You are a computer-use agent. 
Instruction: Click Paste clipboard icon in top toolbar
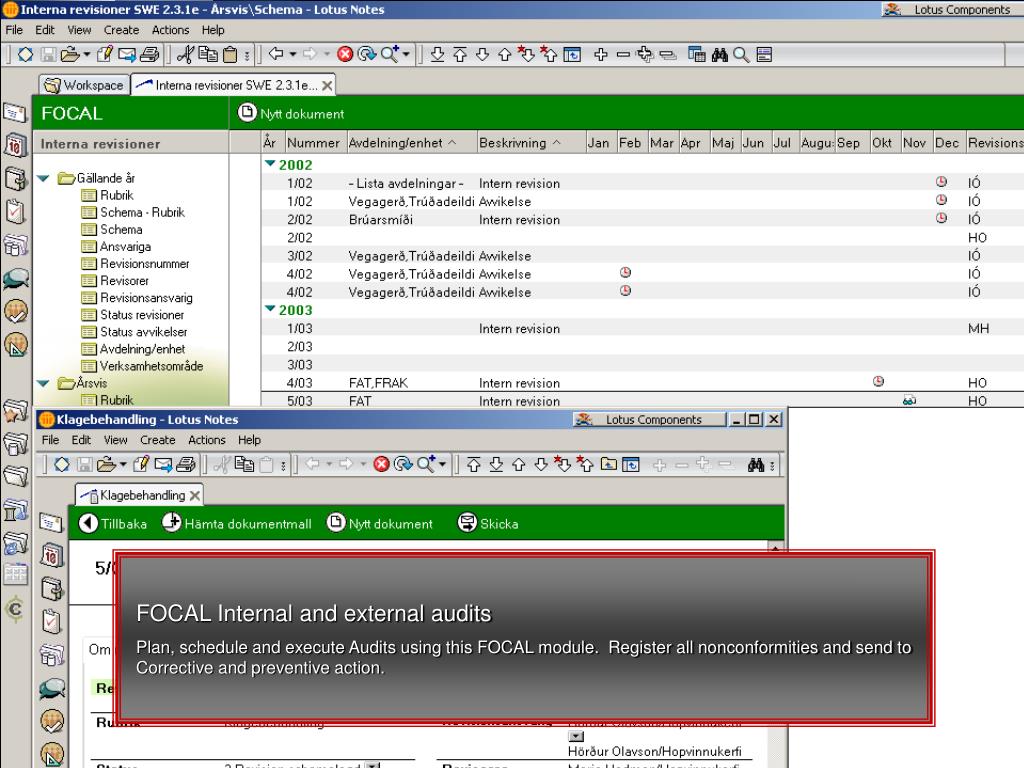(230, 54)
